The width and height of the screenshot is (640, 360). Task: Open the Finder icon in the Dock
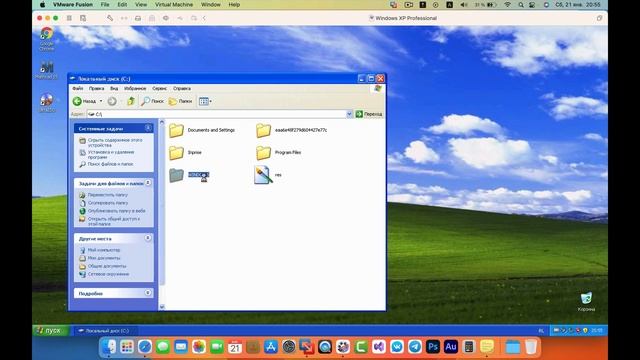[109, 347]
